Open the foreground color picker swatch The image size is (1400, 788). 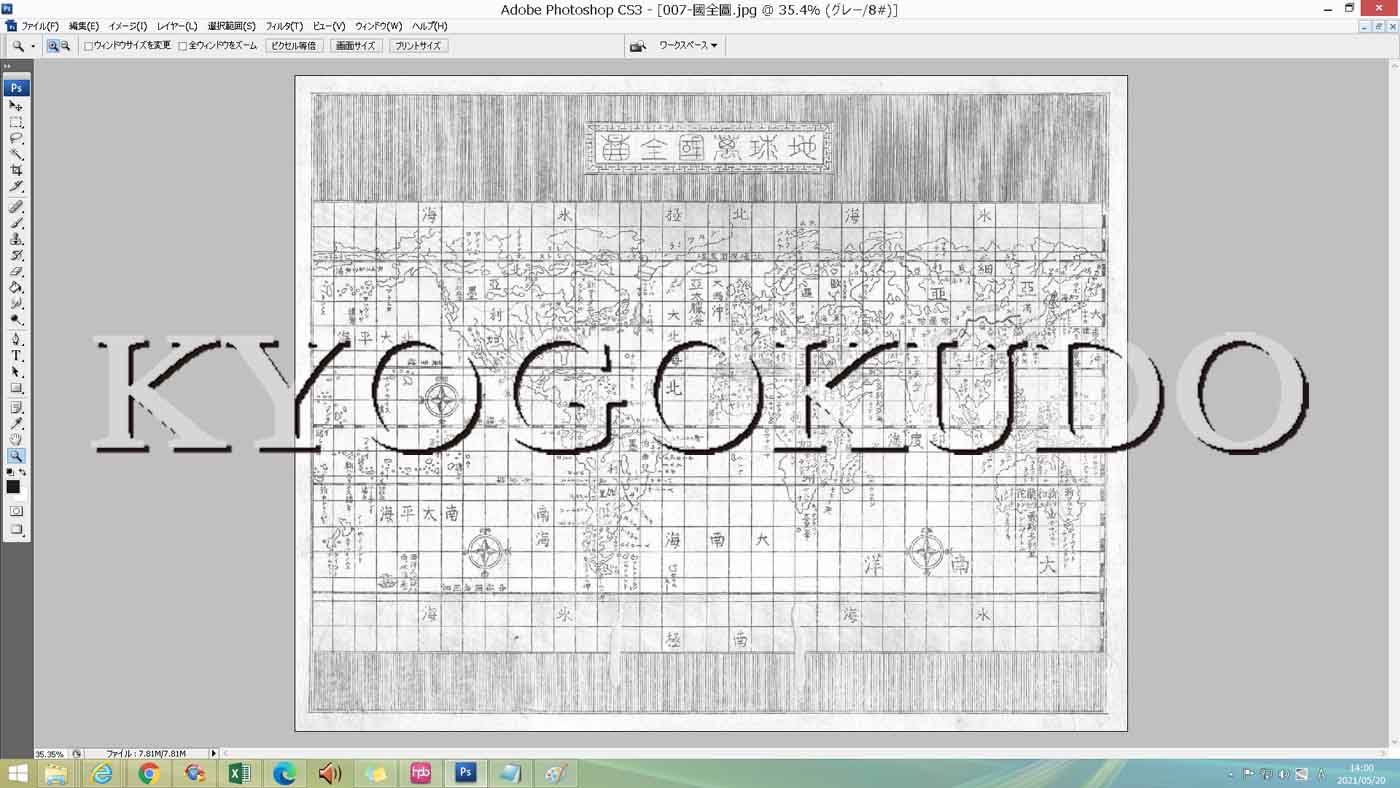pos(13,486)
